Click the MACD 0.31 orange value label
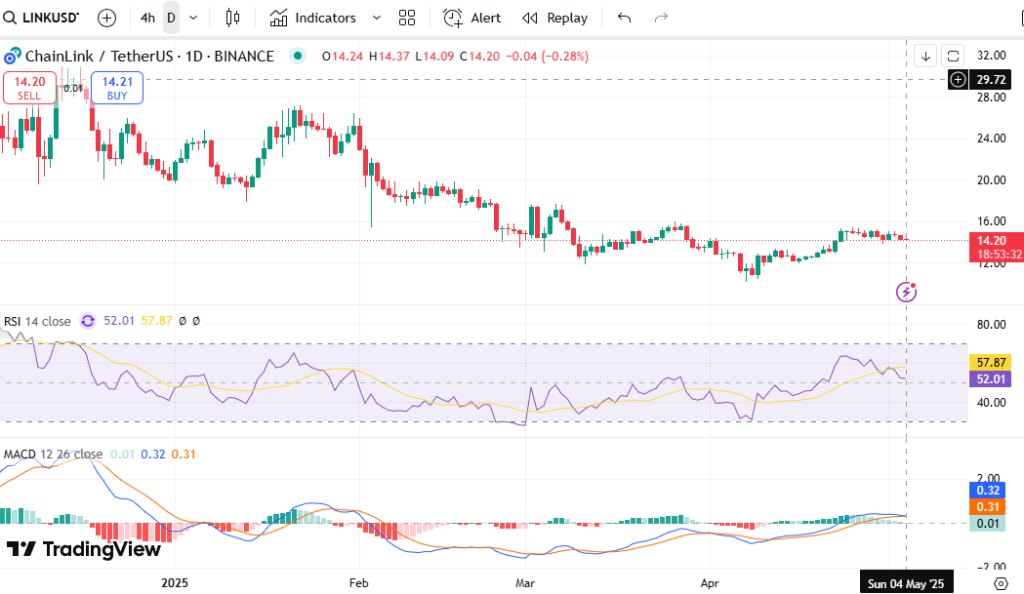The width and height of the screenshot is (1024, 594). click(987, 507)
